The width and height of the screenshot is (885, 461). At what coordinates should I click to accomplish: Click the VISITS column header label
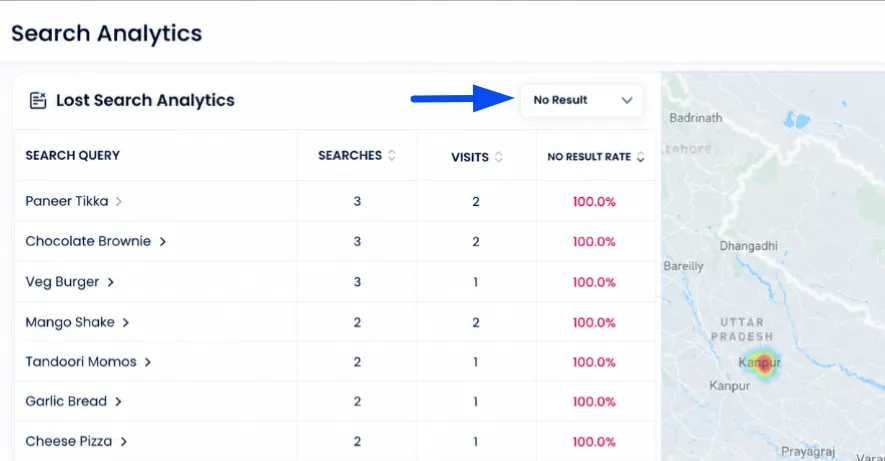point(470,157)
